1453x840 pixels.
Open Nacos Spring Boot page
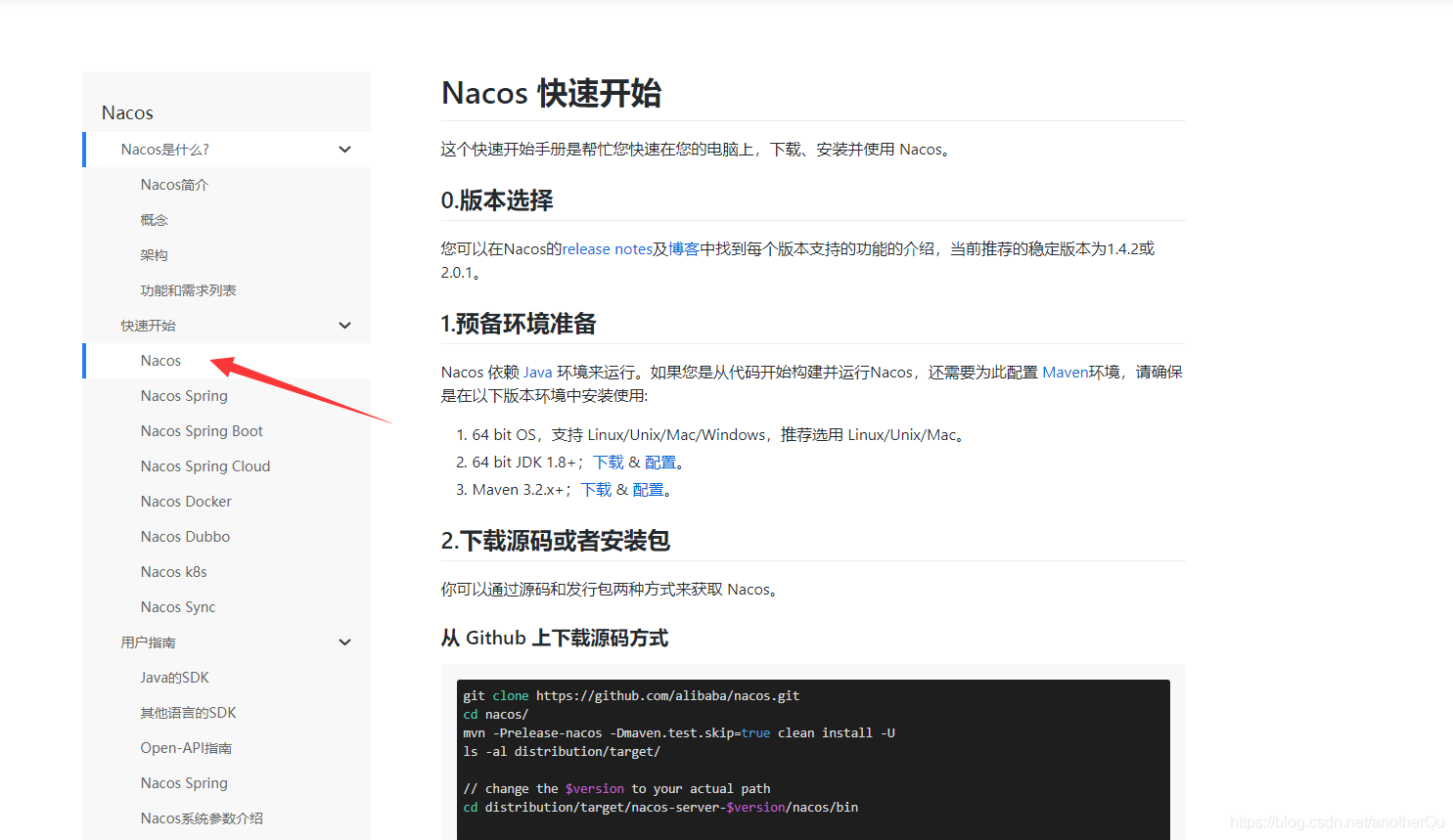[x=202, y=431]
